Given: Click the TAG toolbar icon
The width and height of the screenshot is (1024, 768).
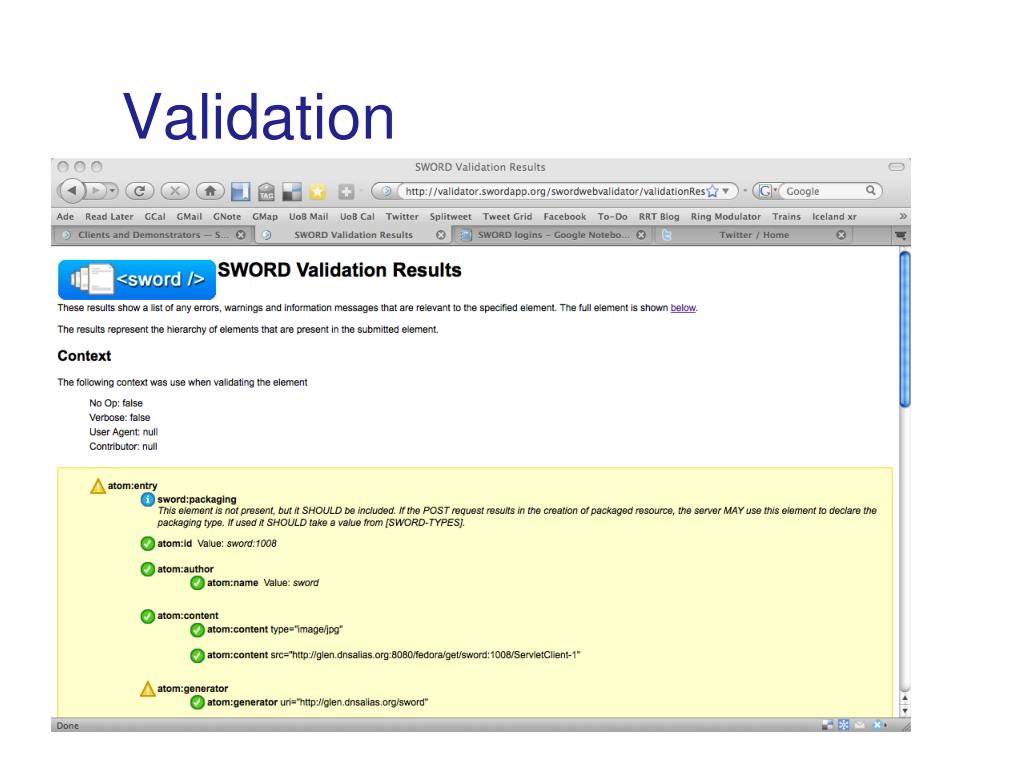Looking at the screenshot, I should tap(266, 191).
